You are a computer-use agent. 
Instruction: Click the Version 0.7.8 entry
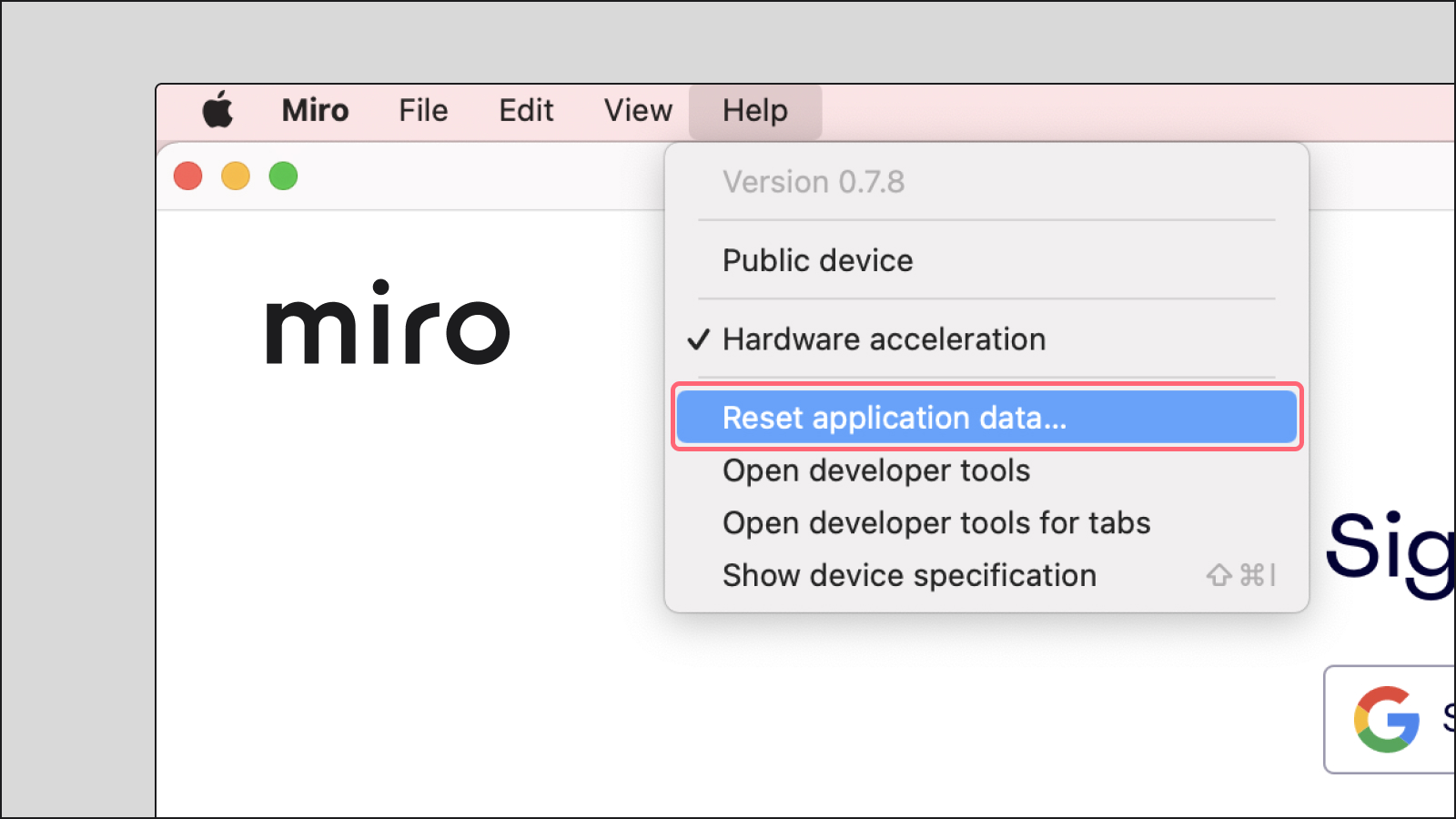click(x=814, y=182)
